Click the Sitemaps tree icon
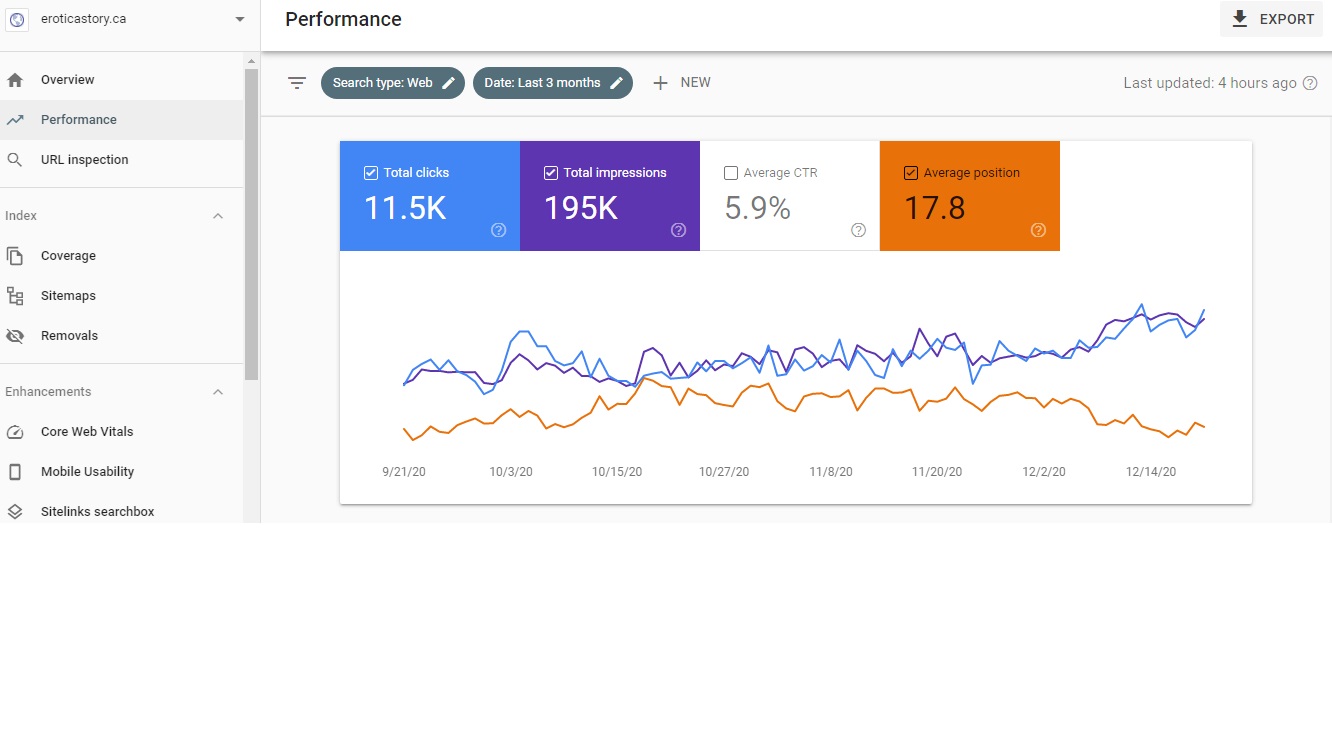Image resolution: width=1332 pixels, height=750 pixels. point(15,296)
